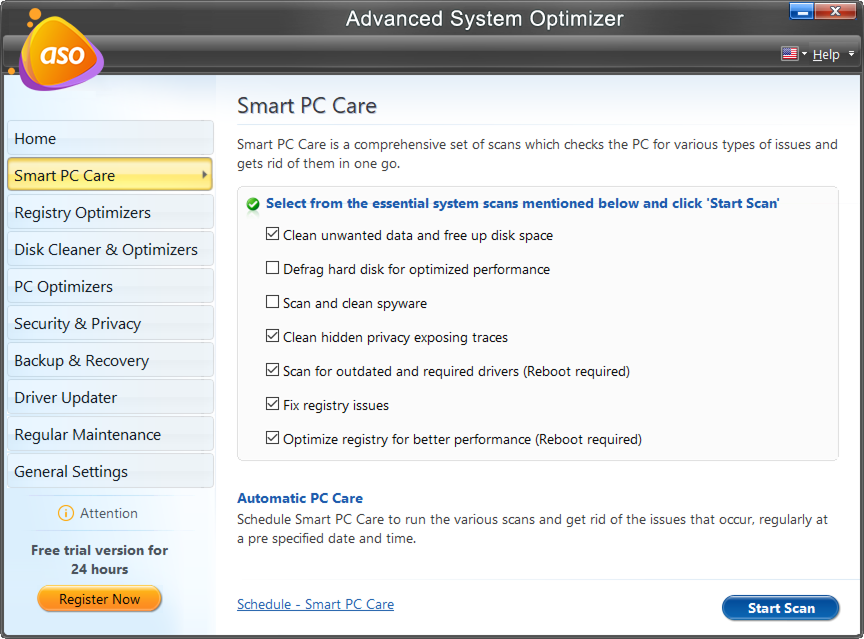Enable 'Defrag hard disk for optimized performance'
This screenshot has width=864, height=639.
pos(273,269)
